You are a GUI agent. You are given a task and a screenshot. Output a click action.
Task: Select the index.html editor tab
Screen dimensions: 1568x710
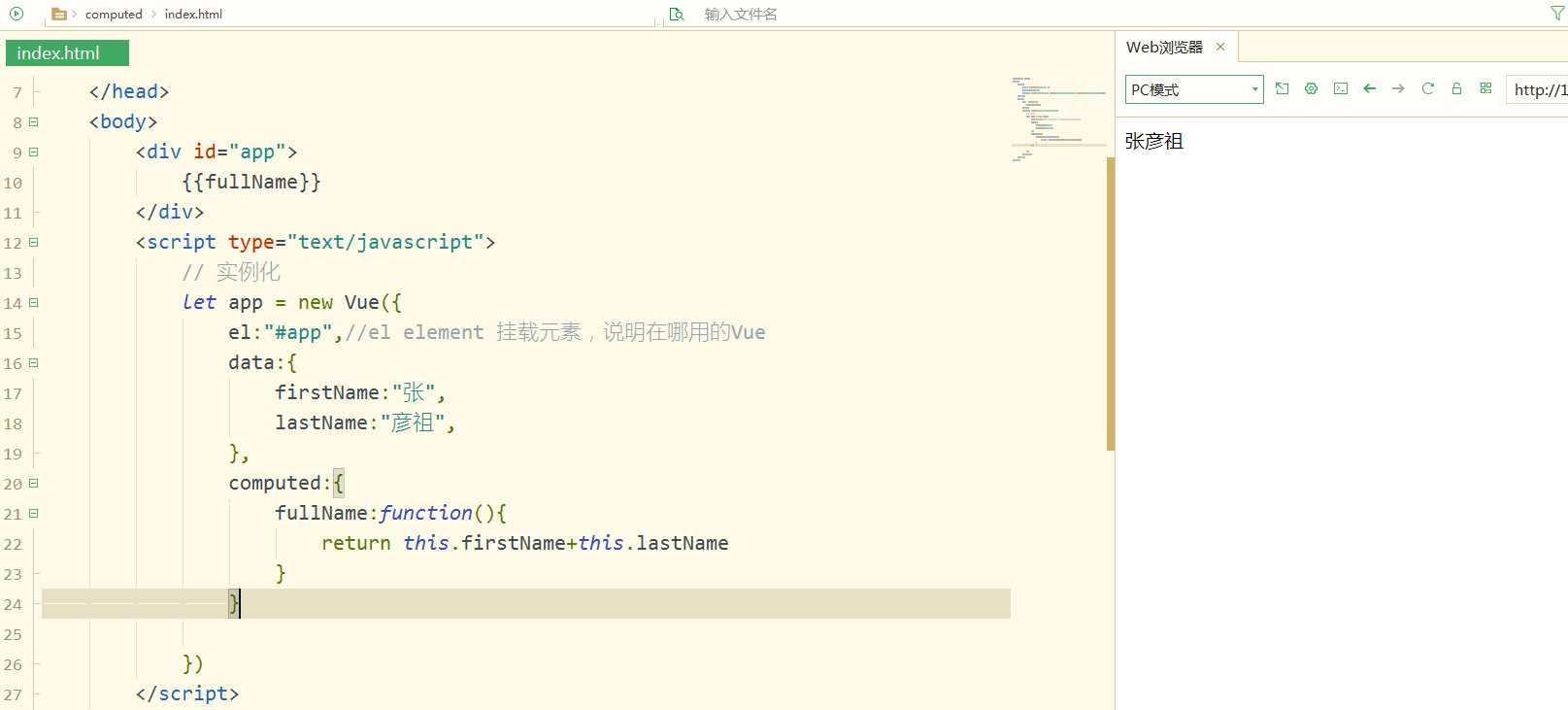point(67,53)
